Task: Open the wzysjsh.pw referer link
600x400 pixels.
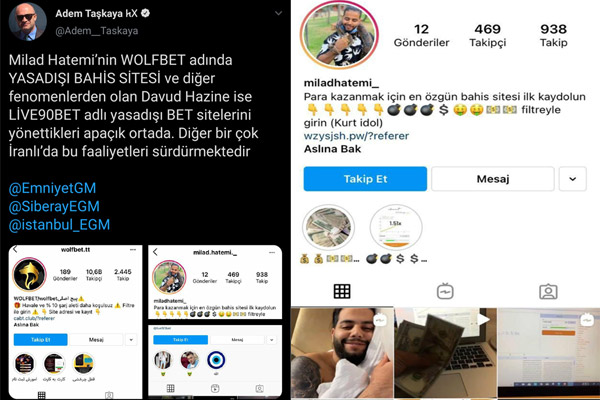Action: point(356,136)
